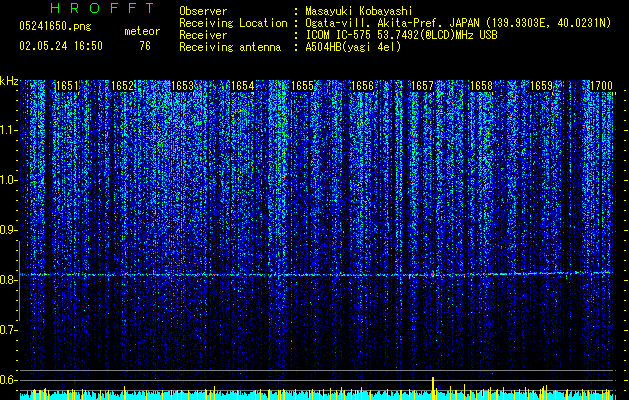Image resolution: width=629 pixels, height=400 pixels.
Task: Click the Observer label
Action: (203, 11)
